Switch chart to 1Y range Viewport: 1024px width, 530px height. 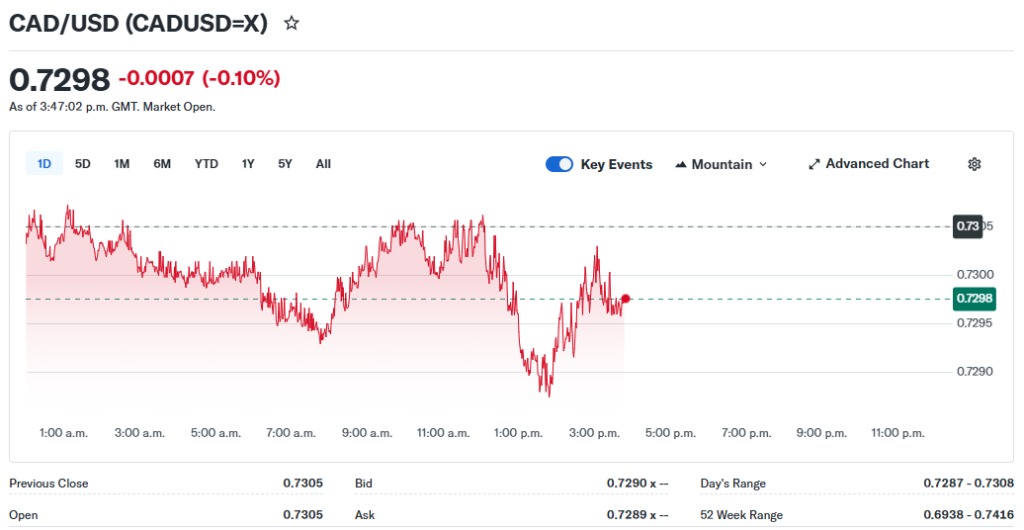[247, 164]
